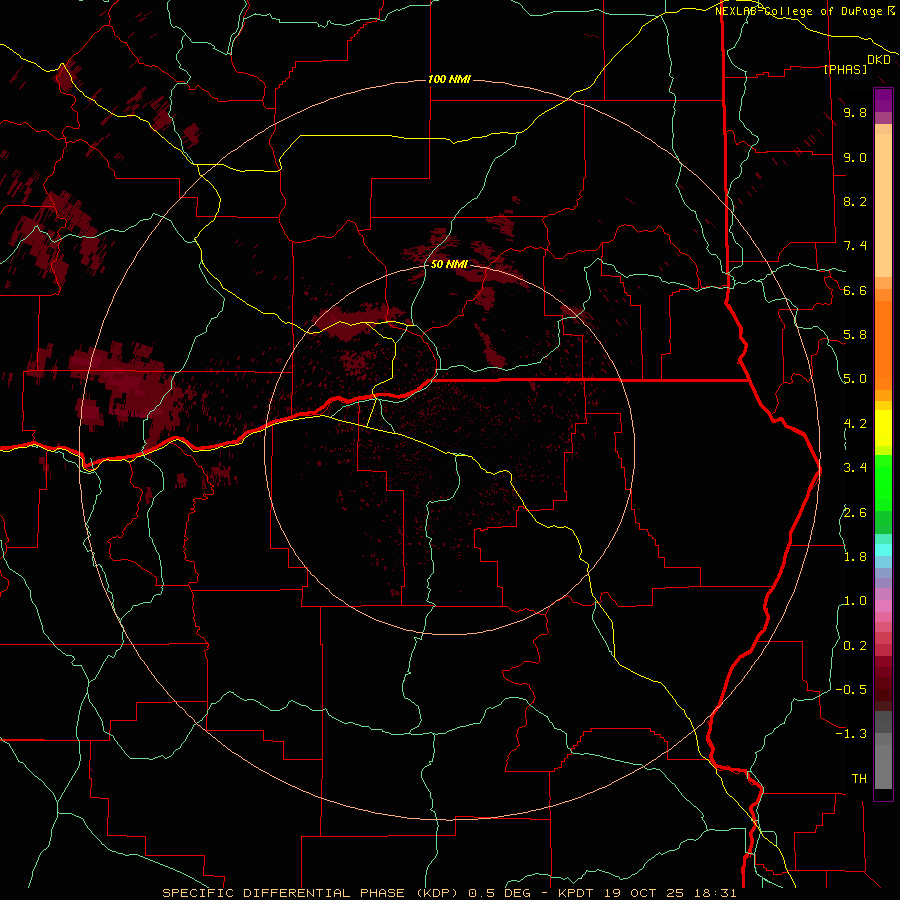Select the peach 8.2 color band
The width and height of the screenshot is (900, 900).
883,201
